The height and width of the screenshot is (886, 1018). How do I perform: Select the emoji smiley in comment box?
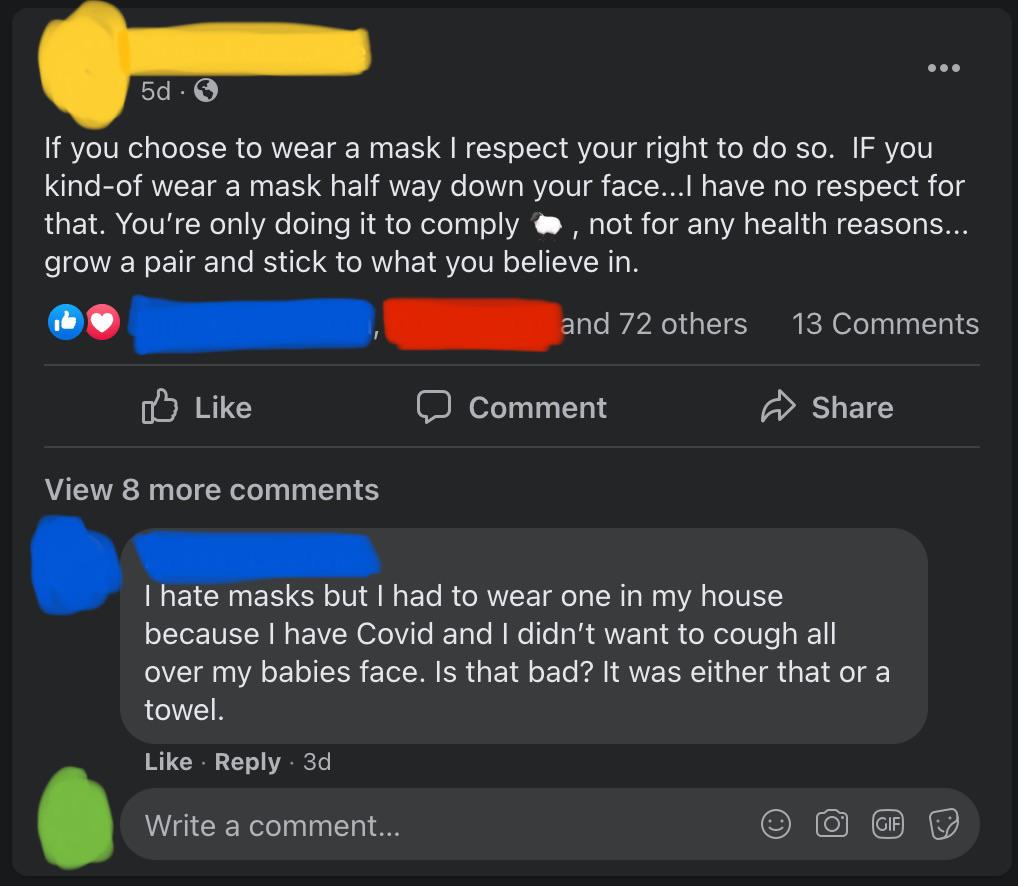click(x=775, y=825)
